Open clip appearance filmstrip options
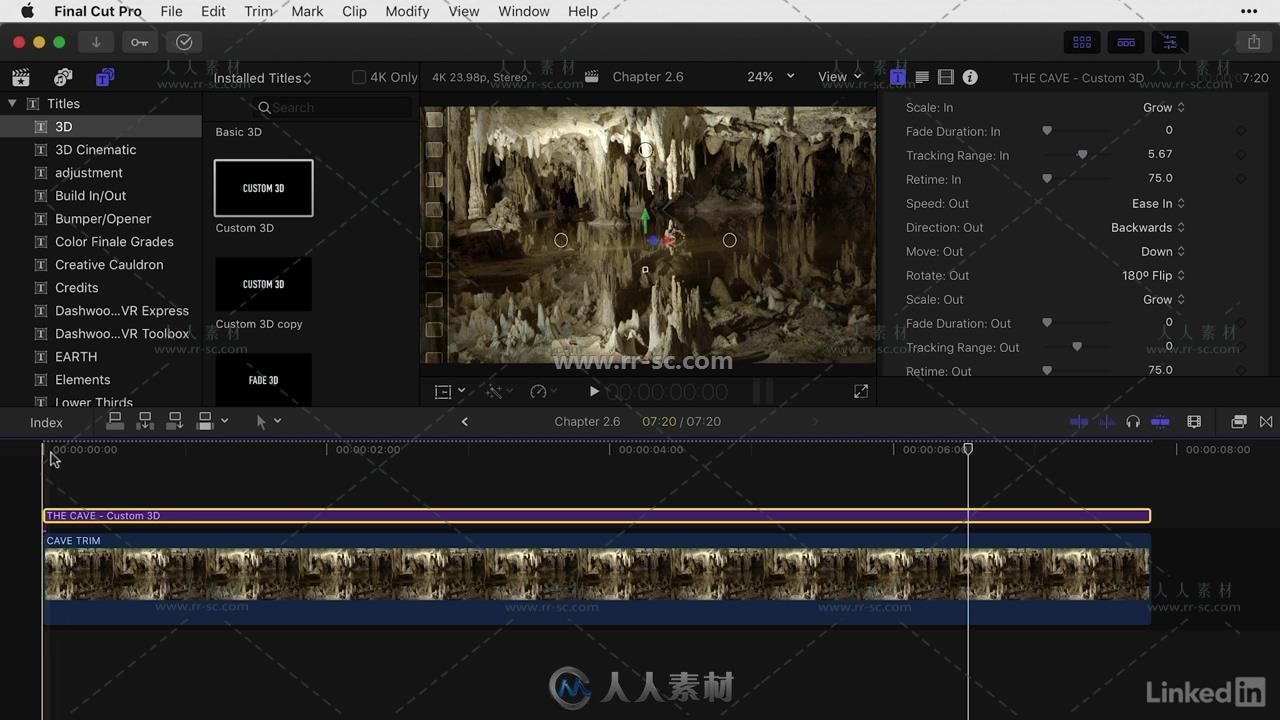Image resolution: width=1280 pixels, height=720 pixels. (1194, 422)
